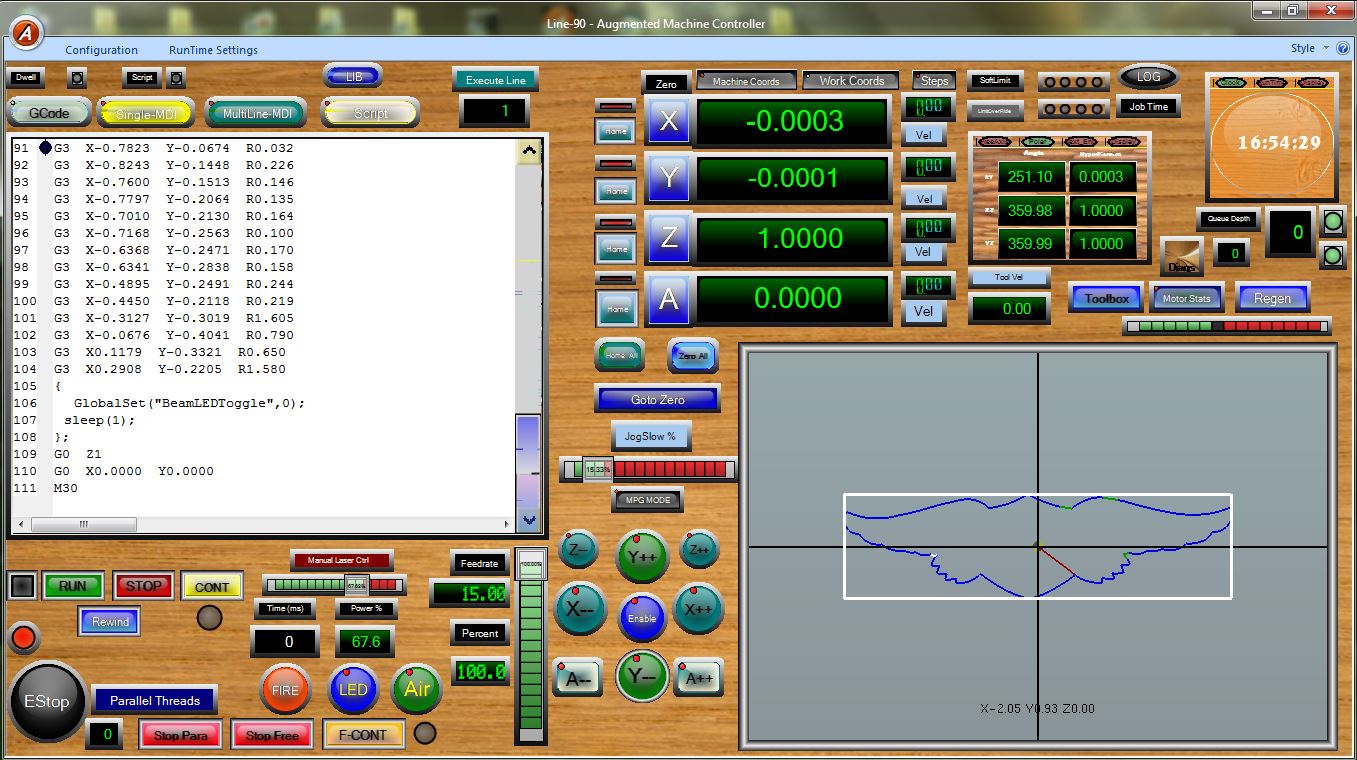
Task: Open the Diags panel icon
Action: [x=1181, y=257]
